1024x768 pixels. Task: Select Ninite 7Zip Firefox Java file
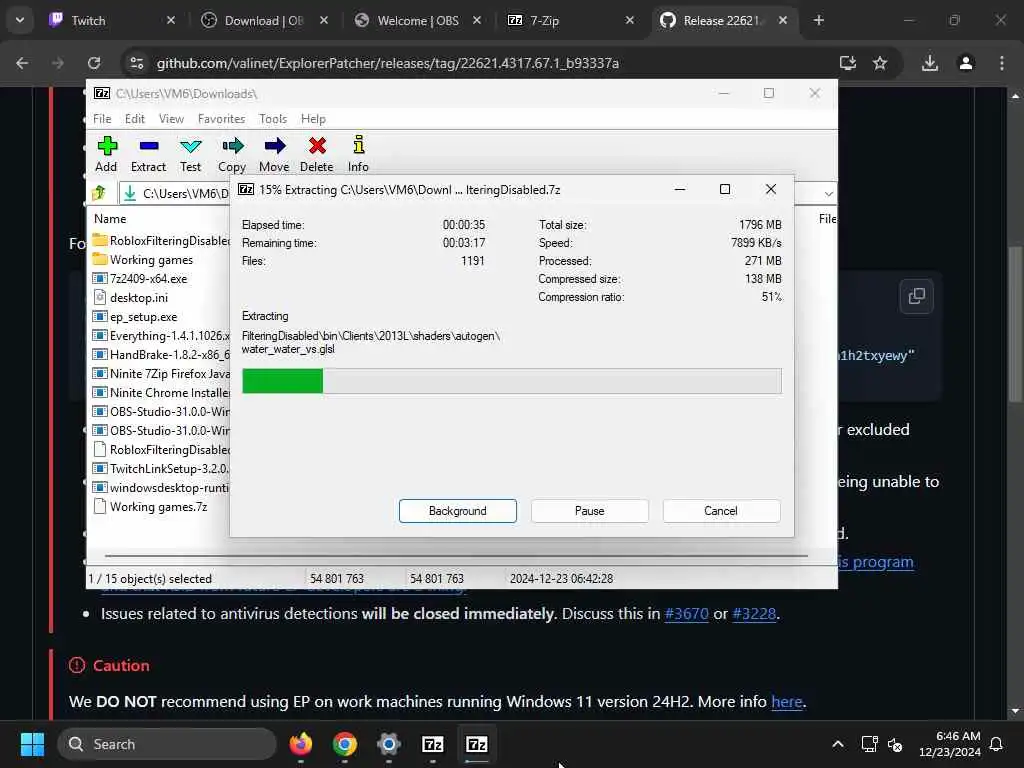tap(161, 374)
